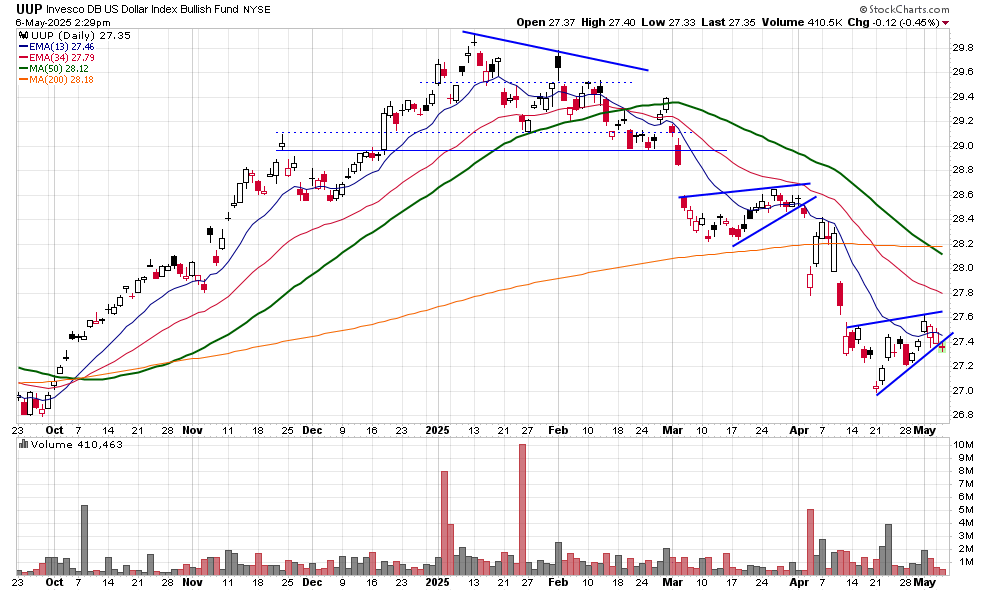Click the tallest red volume bar reaching 10M
990x591 pixels.
click(522, 510)
